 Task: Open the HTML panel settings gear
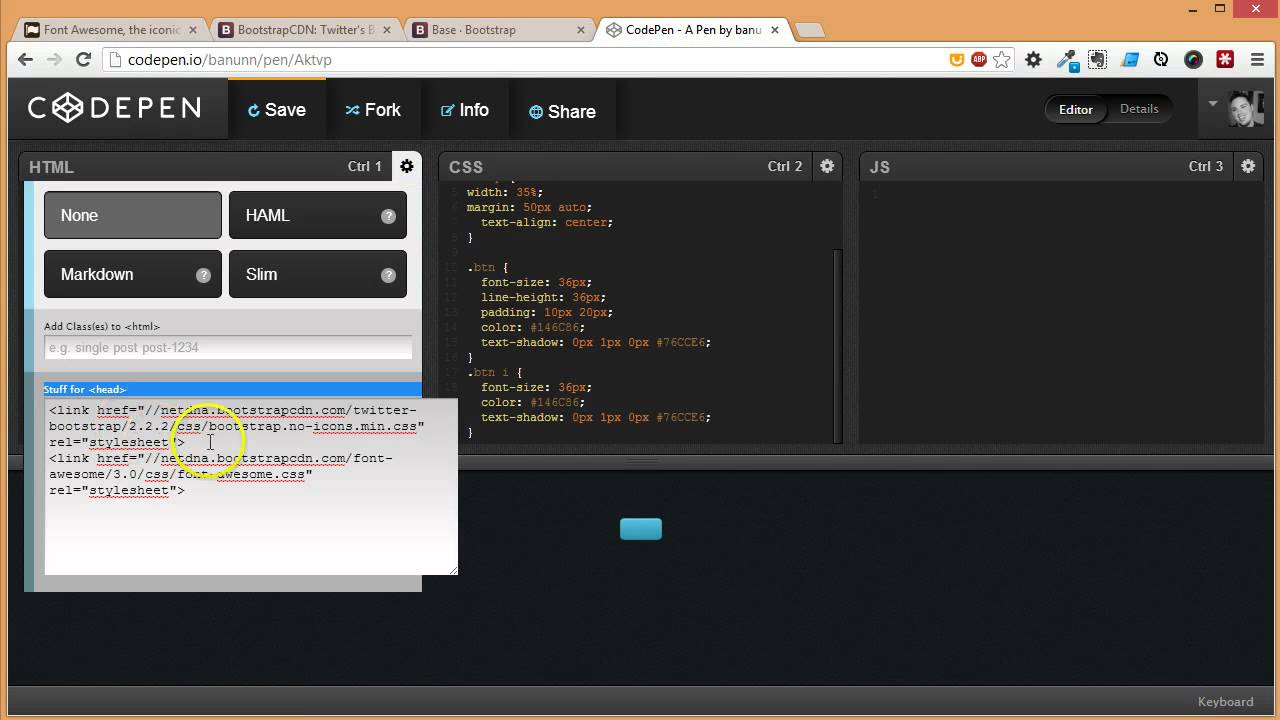(407, 166)
